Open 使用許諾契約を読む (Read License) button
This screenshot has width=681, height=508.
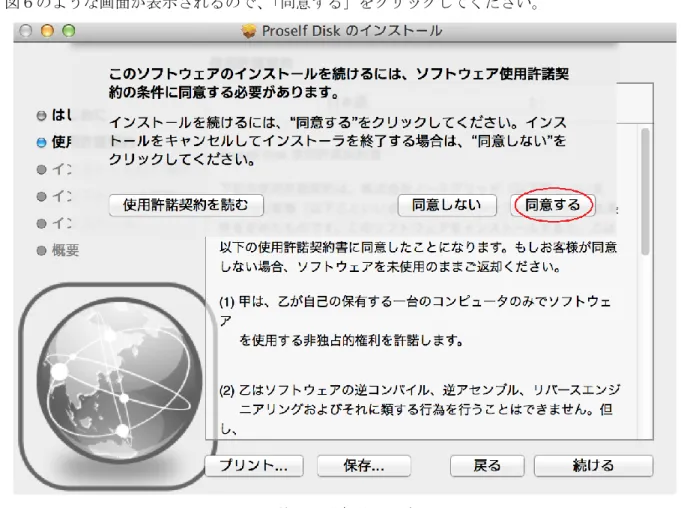(186, 205)
